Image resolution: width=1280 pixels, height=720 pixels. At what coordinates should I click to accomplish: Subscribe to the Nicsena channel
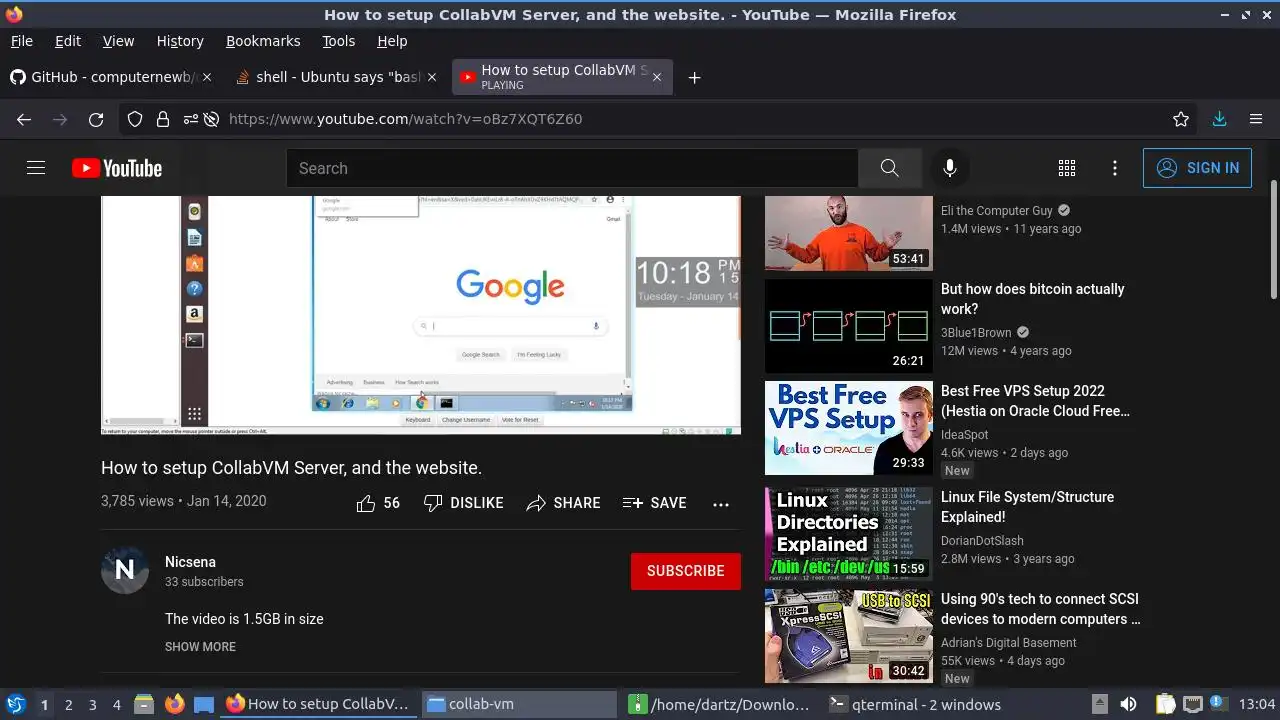tap(686, 571)
